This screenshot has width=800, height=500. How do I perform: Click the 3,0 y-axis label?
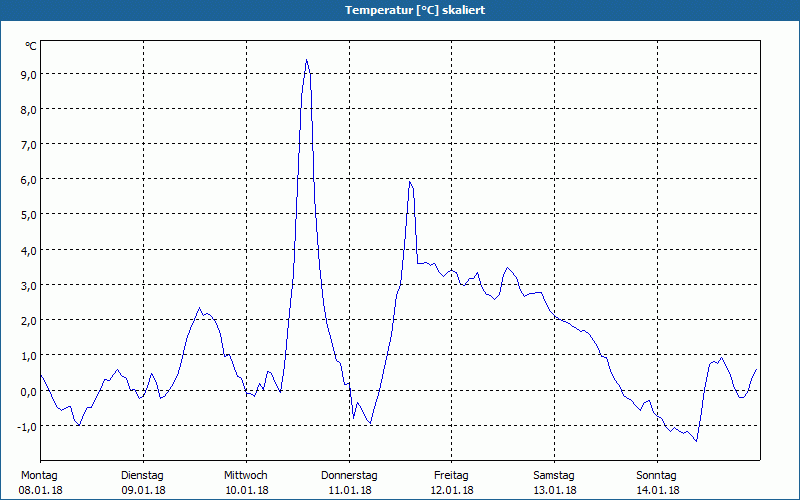[28, 286]
